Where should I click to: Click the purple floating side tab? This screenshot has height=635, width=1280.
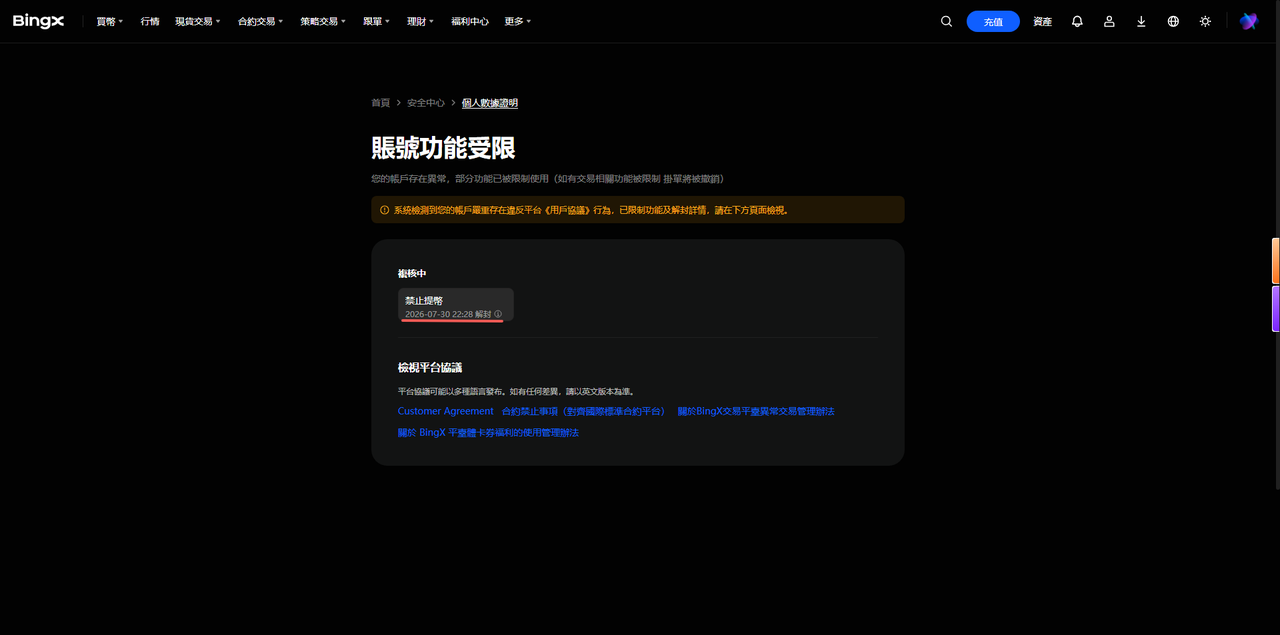[1275, 308]
